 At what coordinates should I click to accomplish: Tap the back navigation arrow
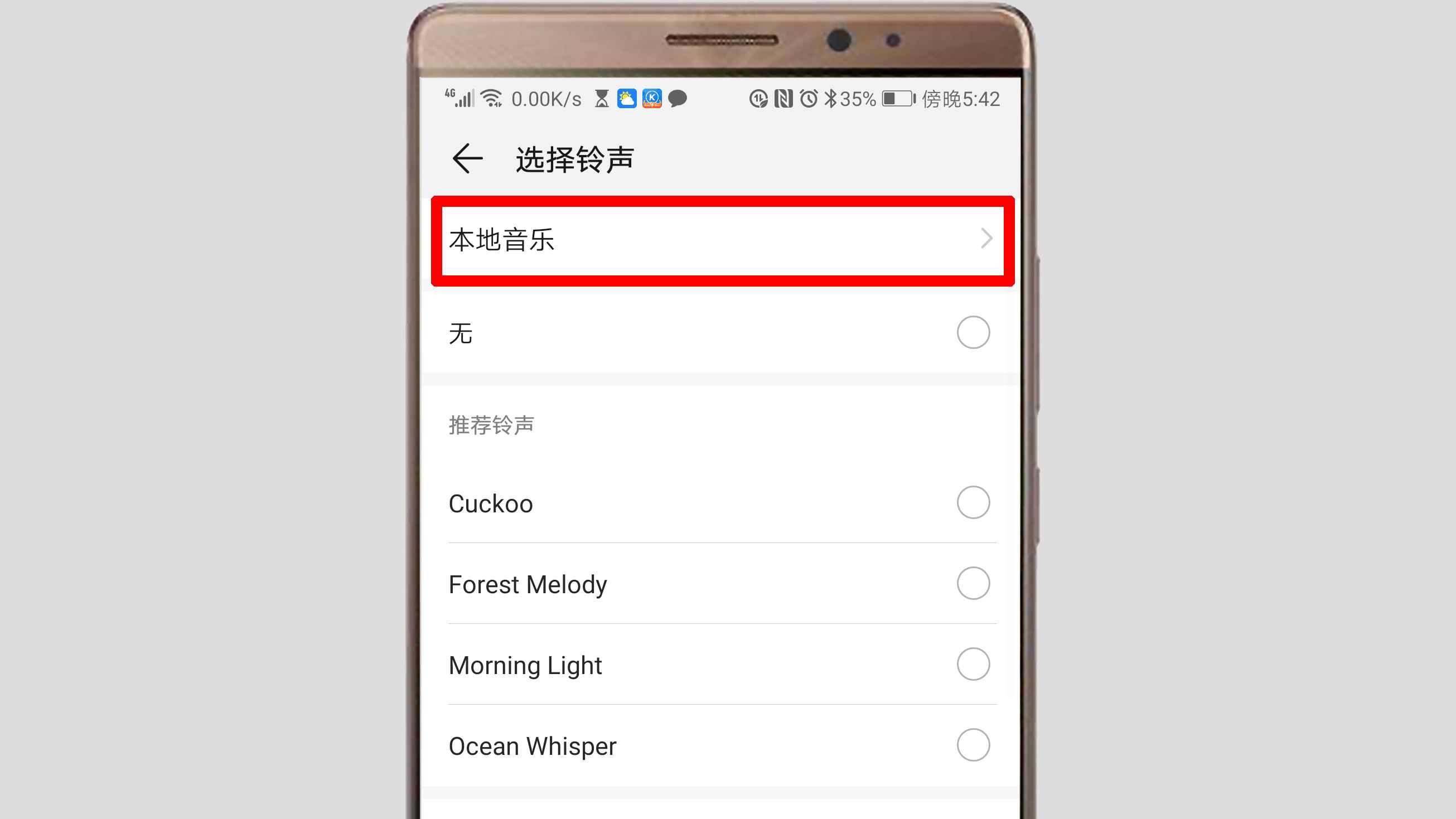pos(467,159)
